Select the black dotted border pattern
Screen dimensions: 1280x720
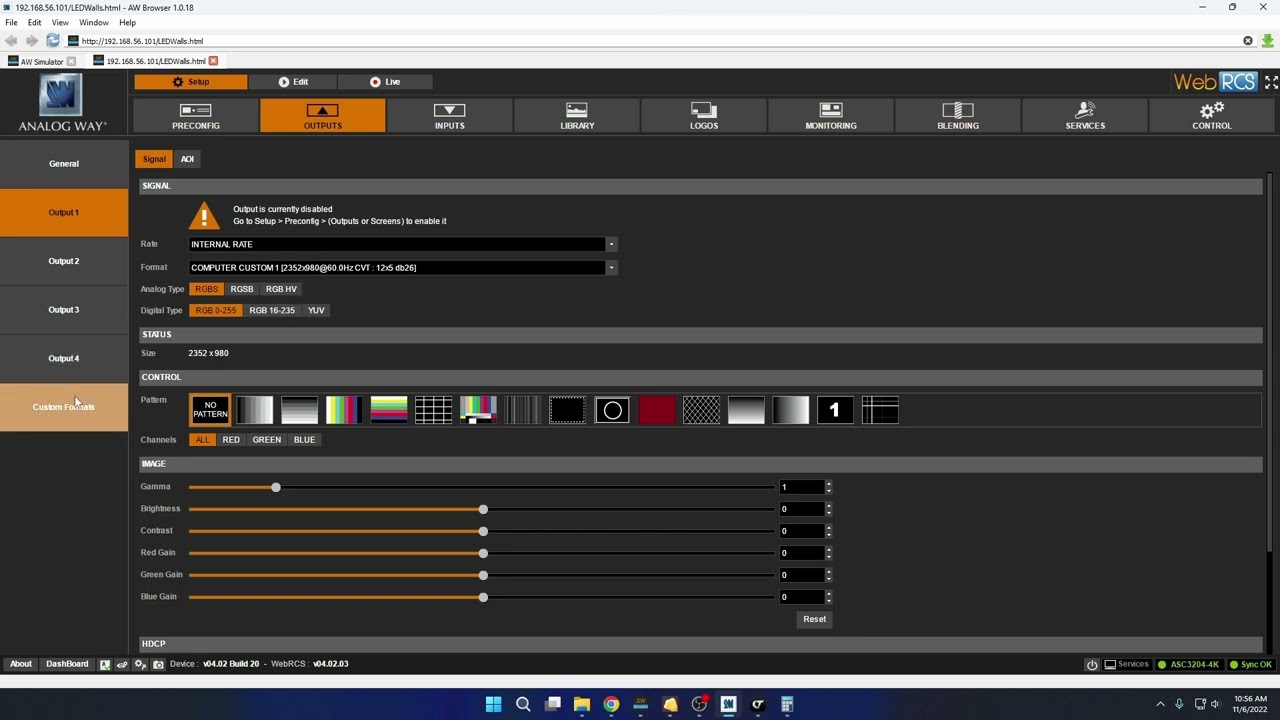pyautogui.click(x=567, y=410)
